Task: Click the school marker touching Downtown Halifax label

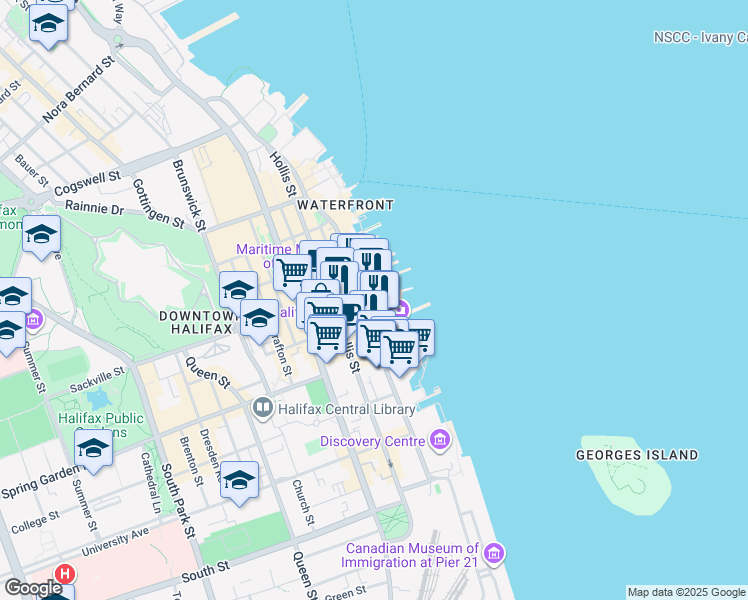Action: (x=260, y=321)
